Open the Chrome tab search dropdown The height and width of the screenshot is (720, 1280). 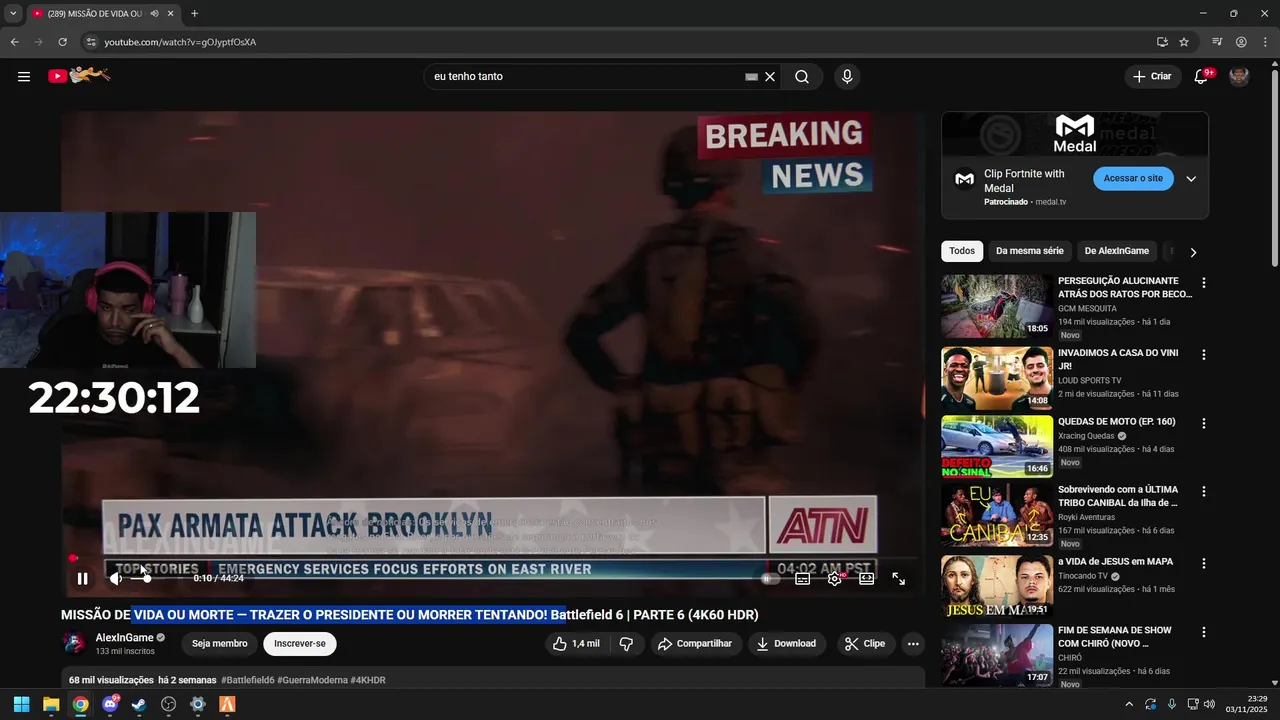coord(13,13)
